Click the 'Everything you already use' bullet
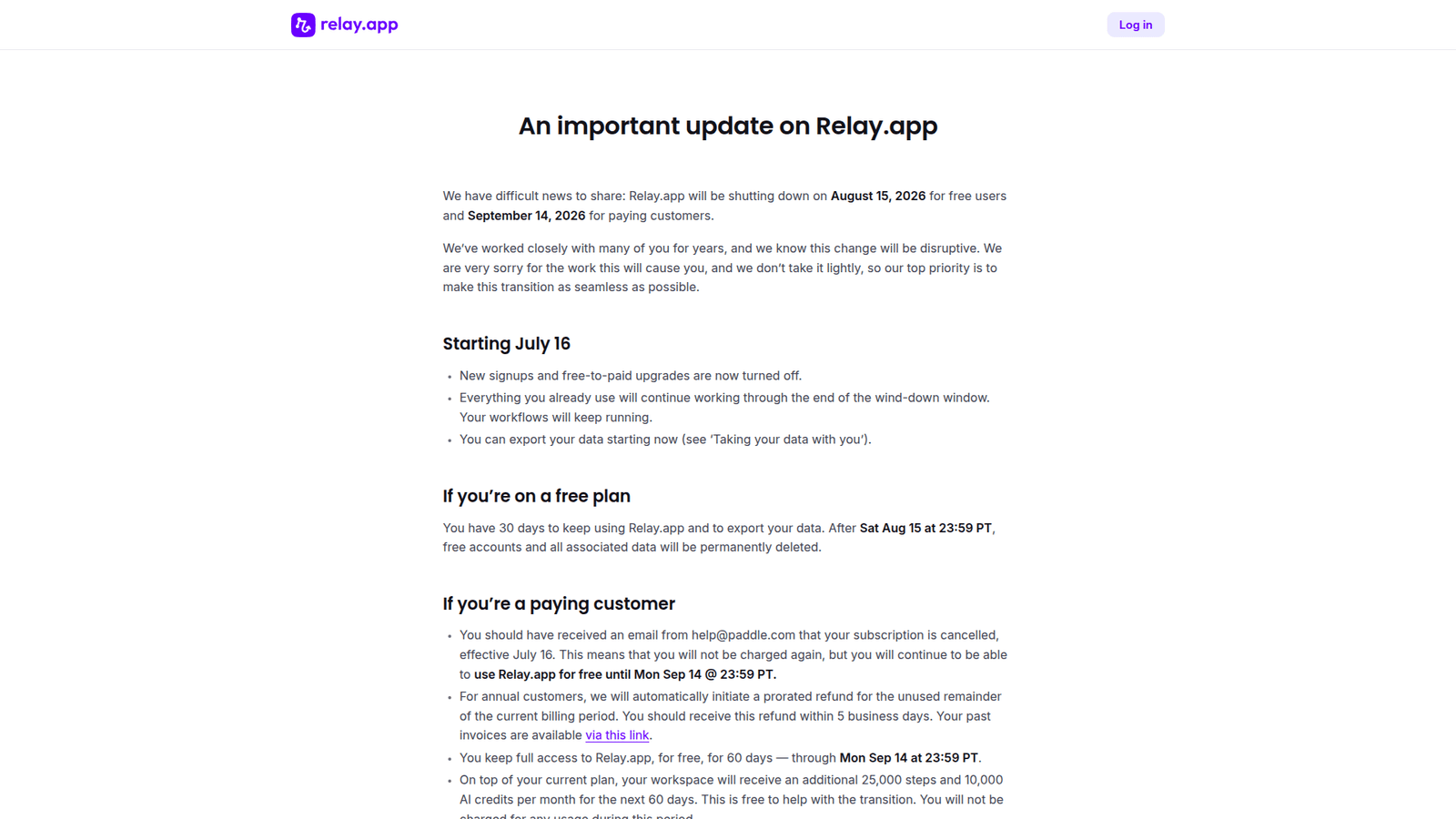 click(724, 408)
